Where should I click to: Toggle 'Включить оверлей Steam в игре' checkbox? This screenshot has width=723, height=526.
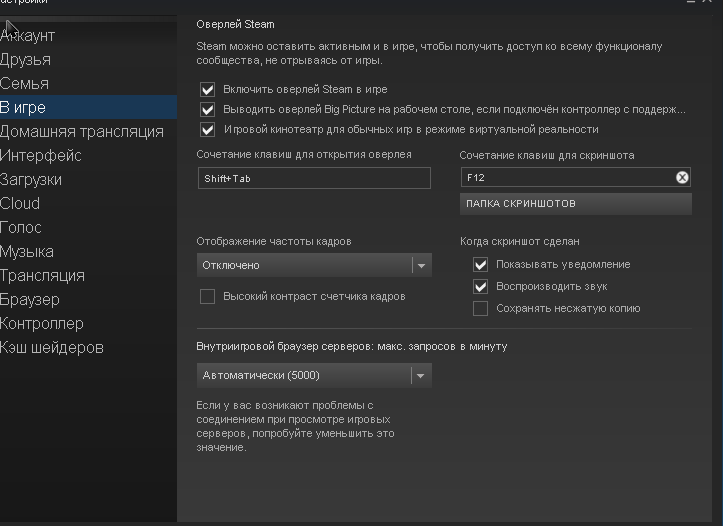(208, 89)
